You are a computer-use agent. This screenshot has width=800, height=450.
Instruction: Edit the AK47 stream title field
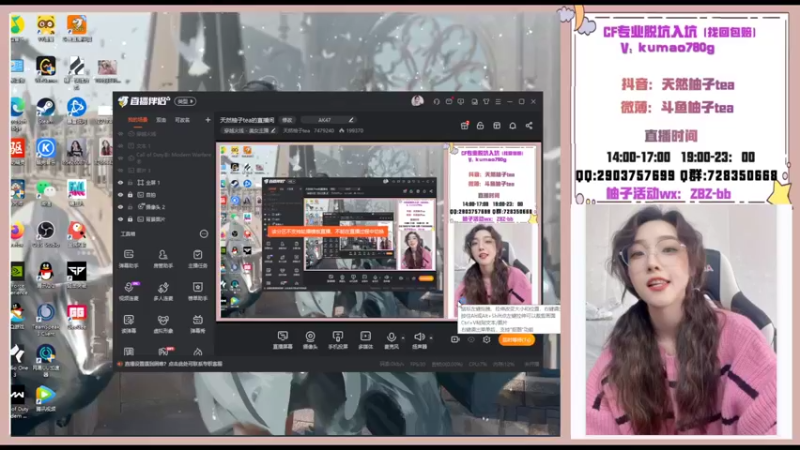tap(328, 120)
